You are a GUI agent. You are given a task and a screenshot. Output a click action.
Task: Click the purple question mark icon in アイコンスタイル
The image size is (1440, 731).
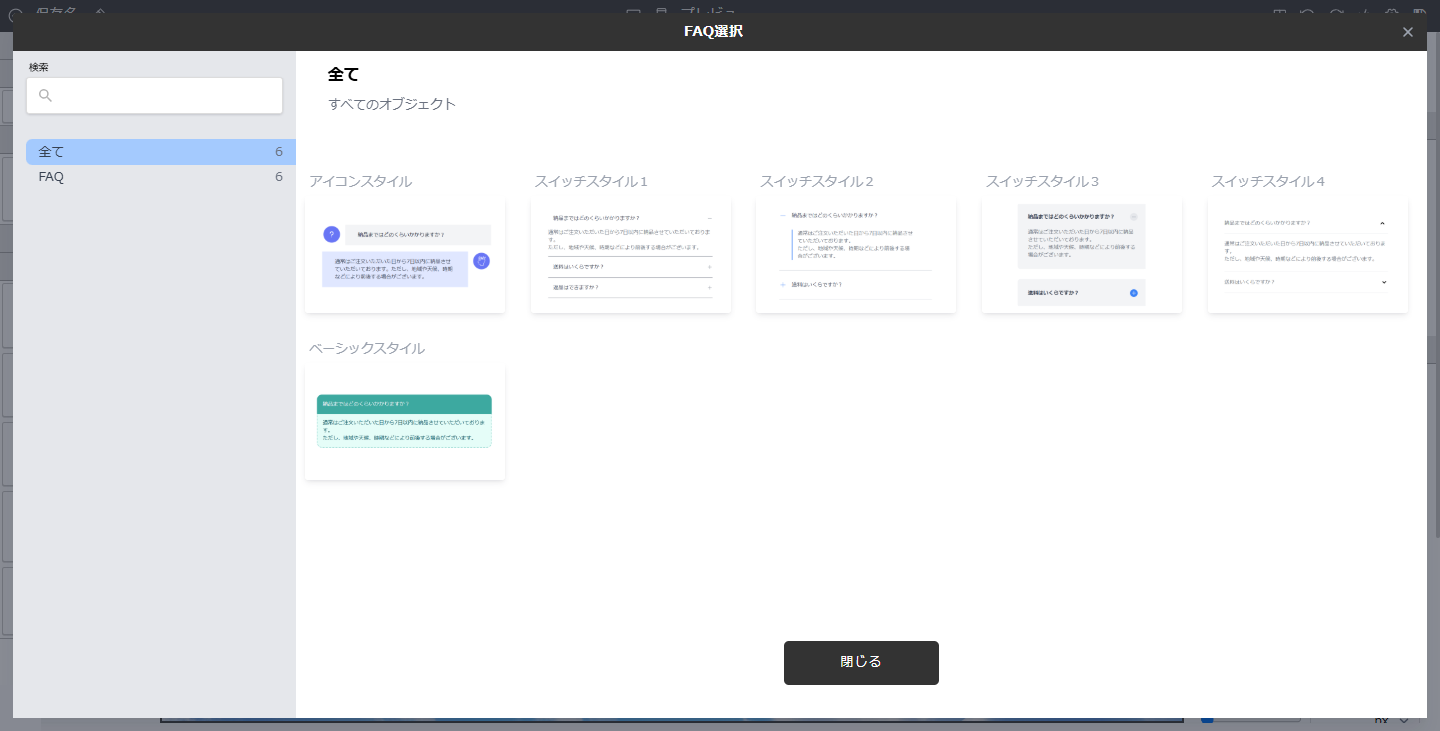tap(331, 234)
